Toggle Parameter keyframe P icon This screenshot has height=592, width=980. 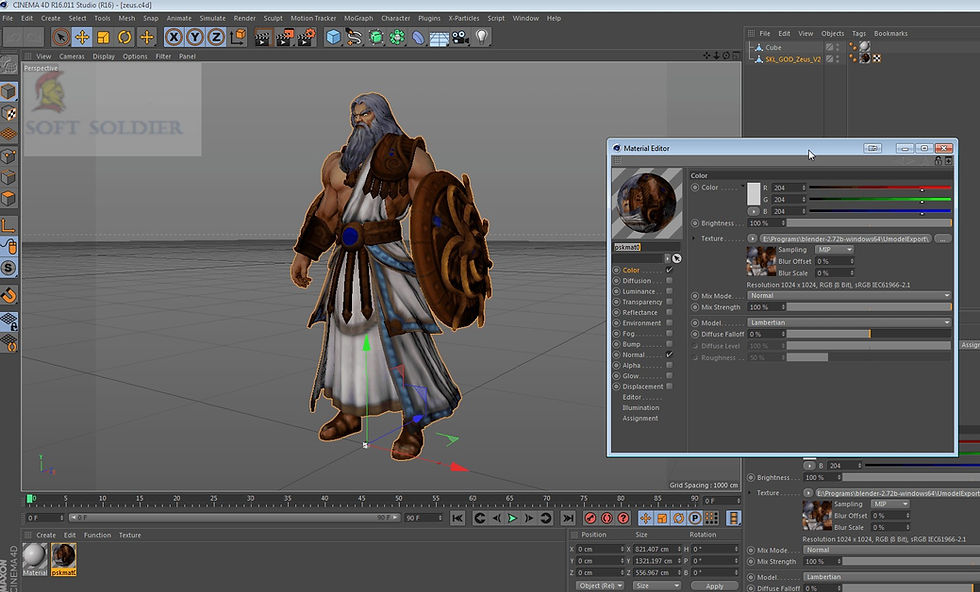click(694, 518)
